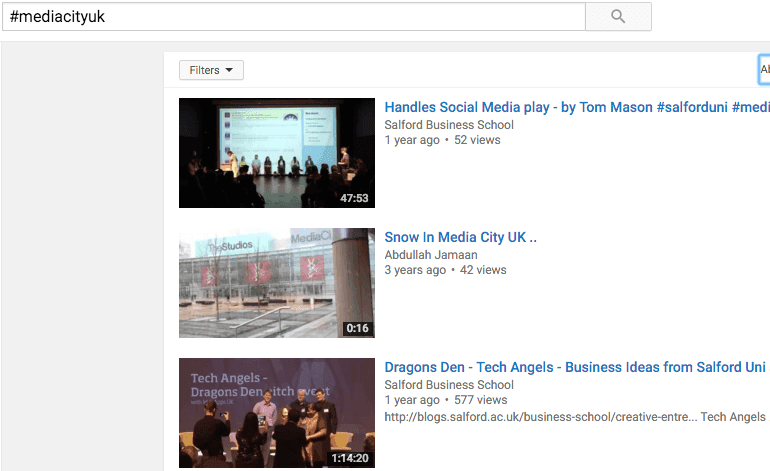Open Handles Social Media play video title
The width and height of the screenshot is (770, 471).
(577, 107)
